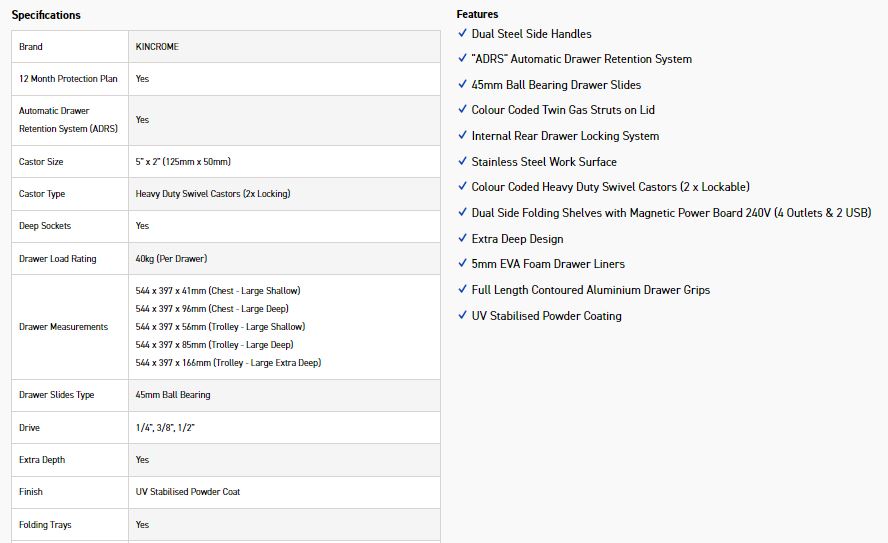Click the Drawer Measurements row label

point(63,327)
